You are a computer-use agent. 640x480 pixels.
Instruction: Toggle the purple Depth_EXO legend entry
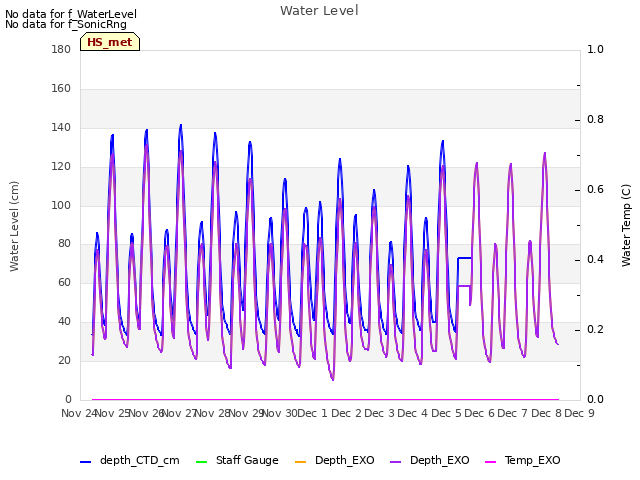(x=429, y=460)
